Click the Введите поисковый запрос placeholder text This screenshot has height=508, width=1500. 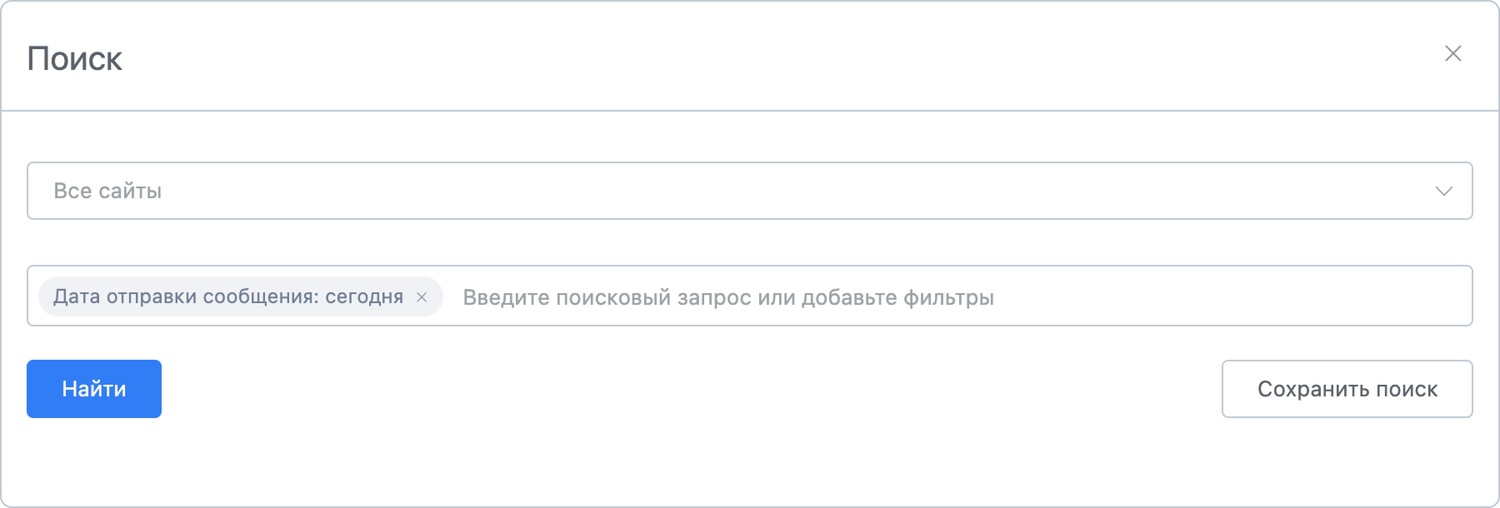click(727, 297)
